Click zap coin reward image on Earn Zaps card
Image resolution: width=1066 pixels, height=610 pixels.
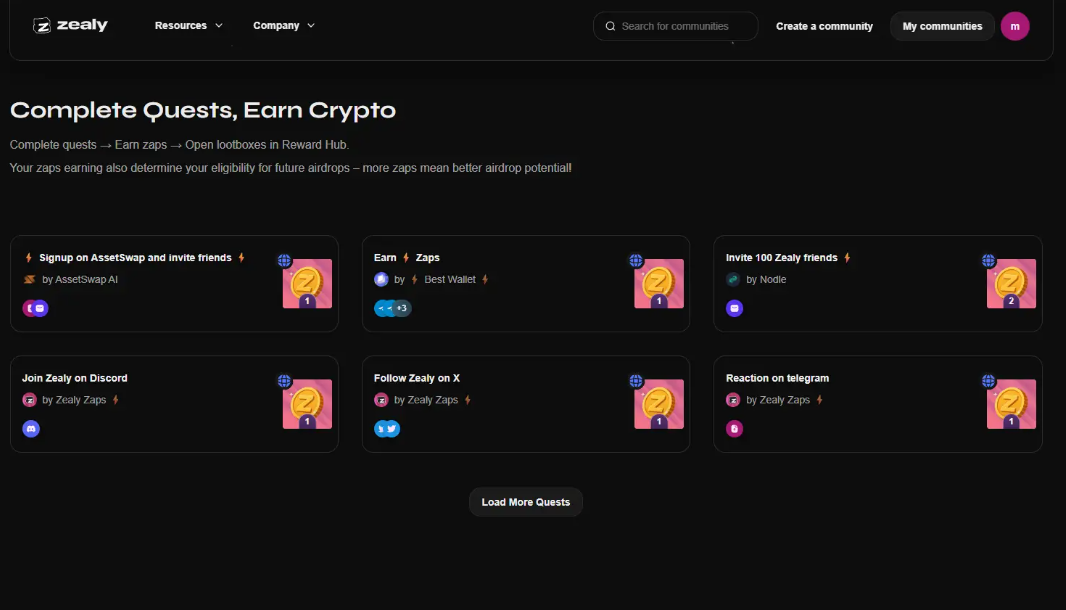point(659,284)
